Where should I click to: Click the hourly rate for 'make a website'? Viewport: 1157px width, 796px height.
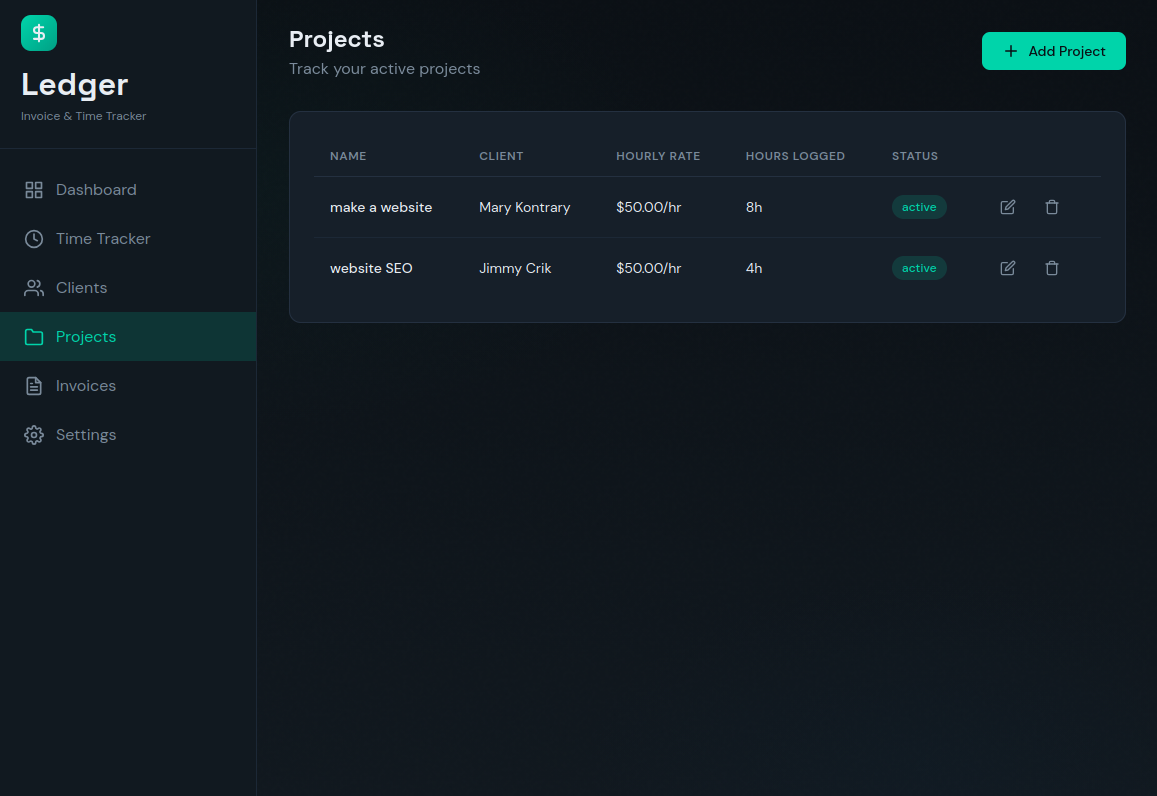click(x=649, y=207)
